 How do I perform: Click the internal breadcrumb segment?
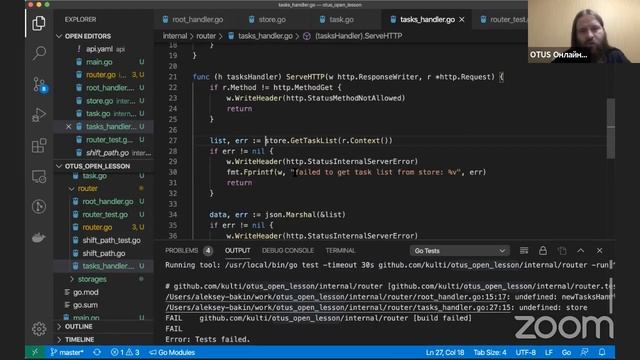175,36
